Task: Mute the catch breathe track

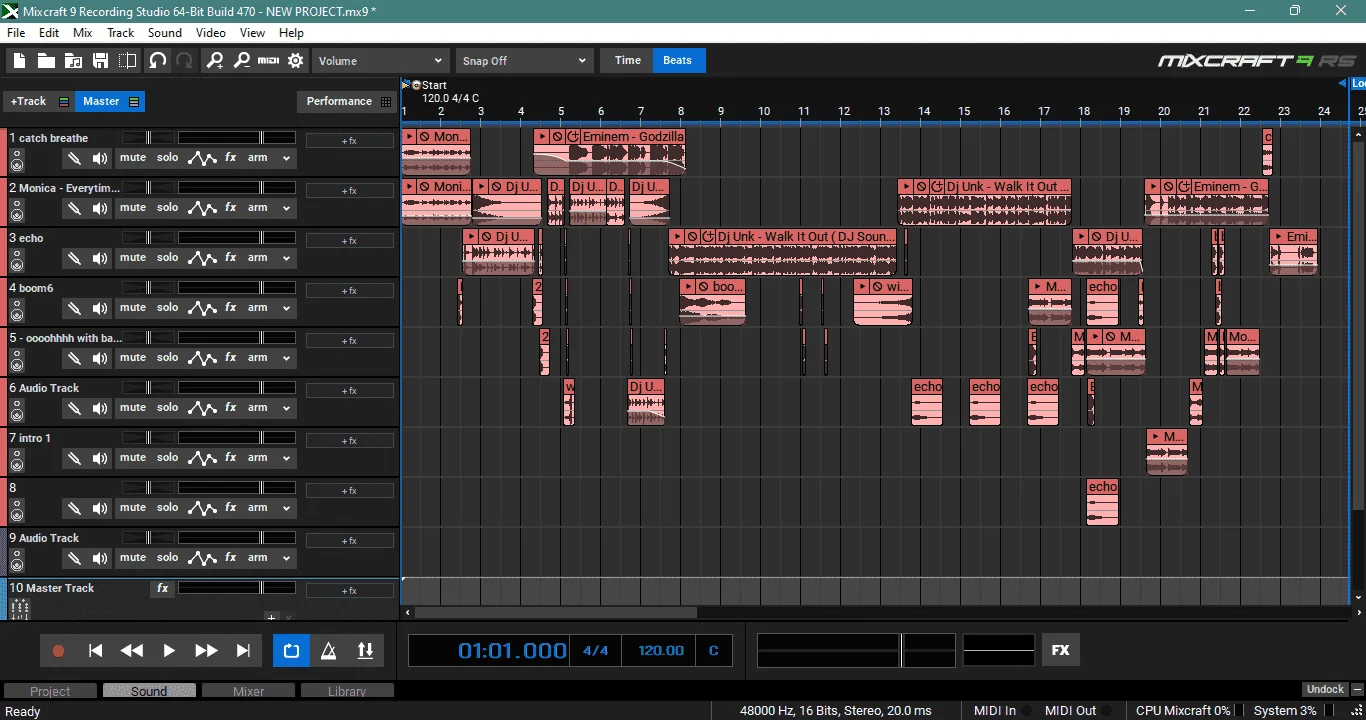Action: (133, 158)
